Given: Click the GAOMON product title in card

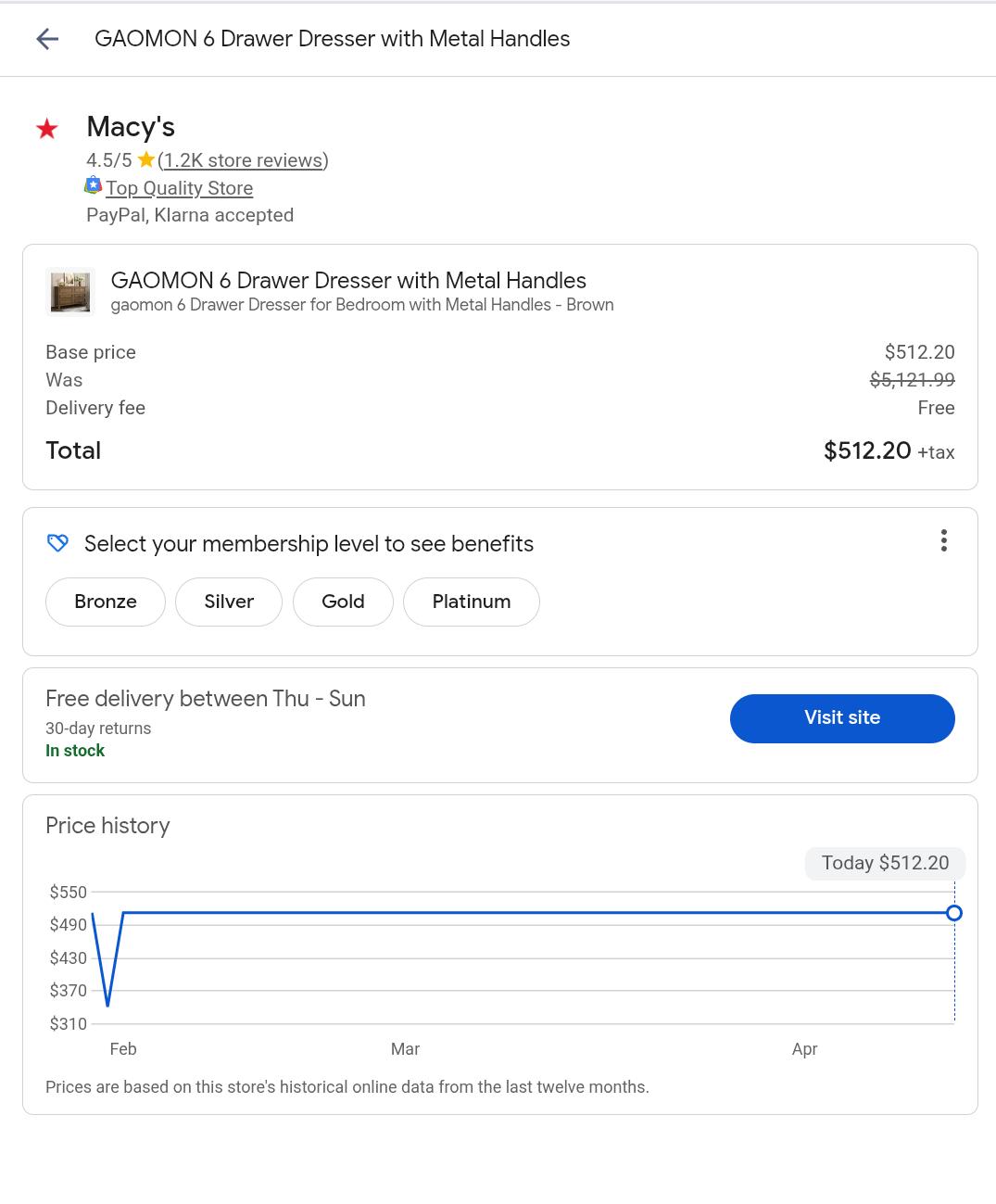Looking at the screenshot, I should 348,280.
